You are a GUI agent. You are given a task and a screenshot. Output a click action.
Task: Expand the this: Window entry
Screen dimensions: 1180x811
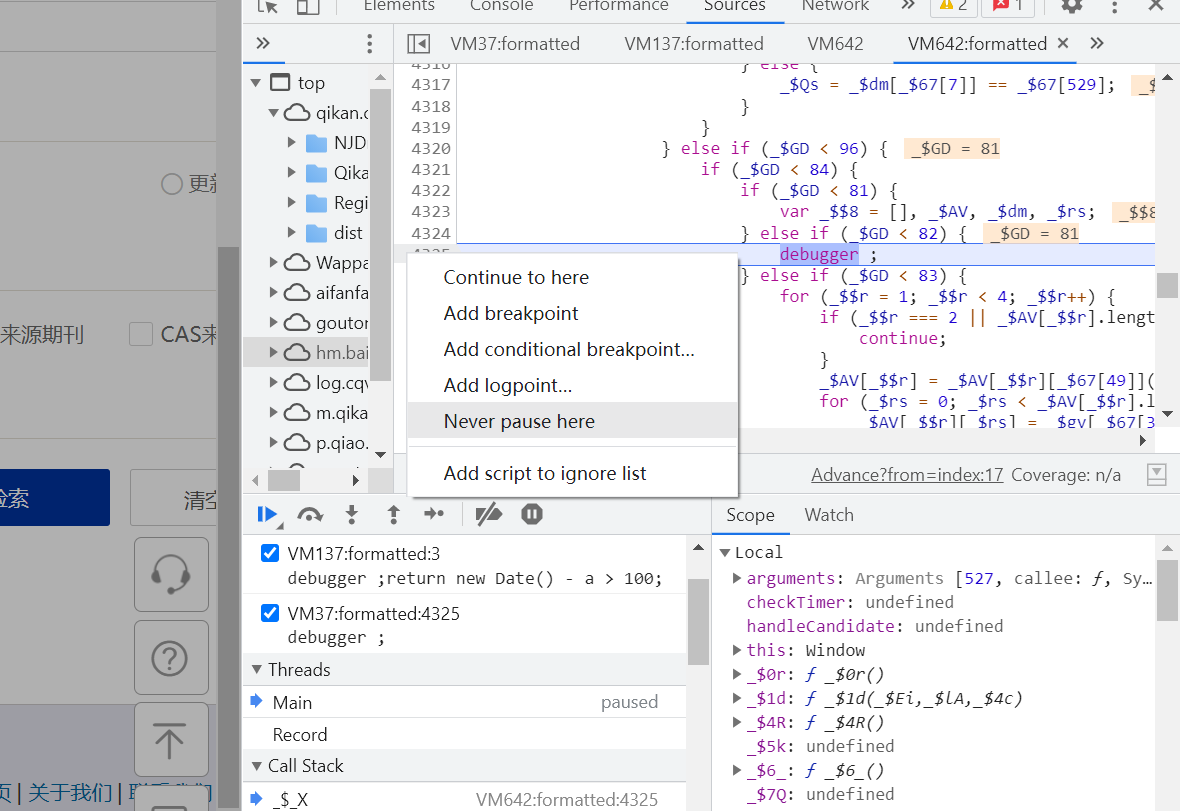tap(738, 650)
